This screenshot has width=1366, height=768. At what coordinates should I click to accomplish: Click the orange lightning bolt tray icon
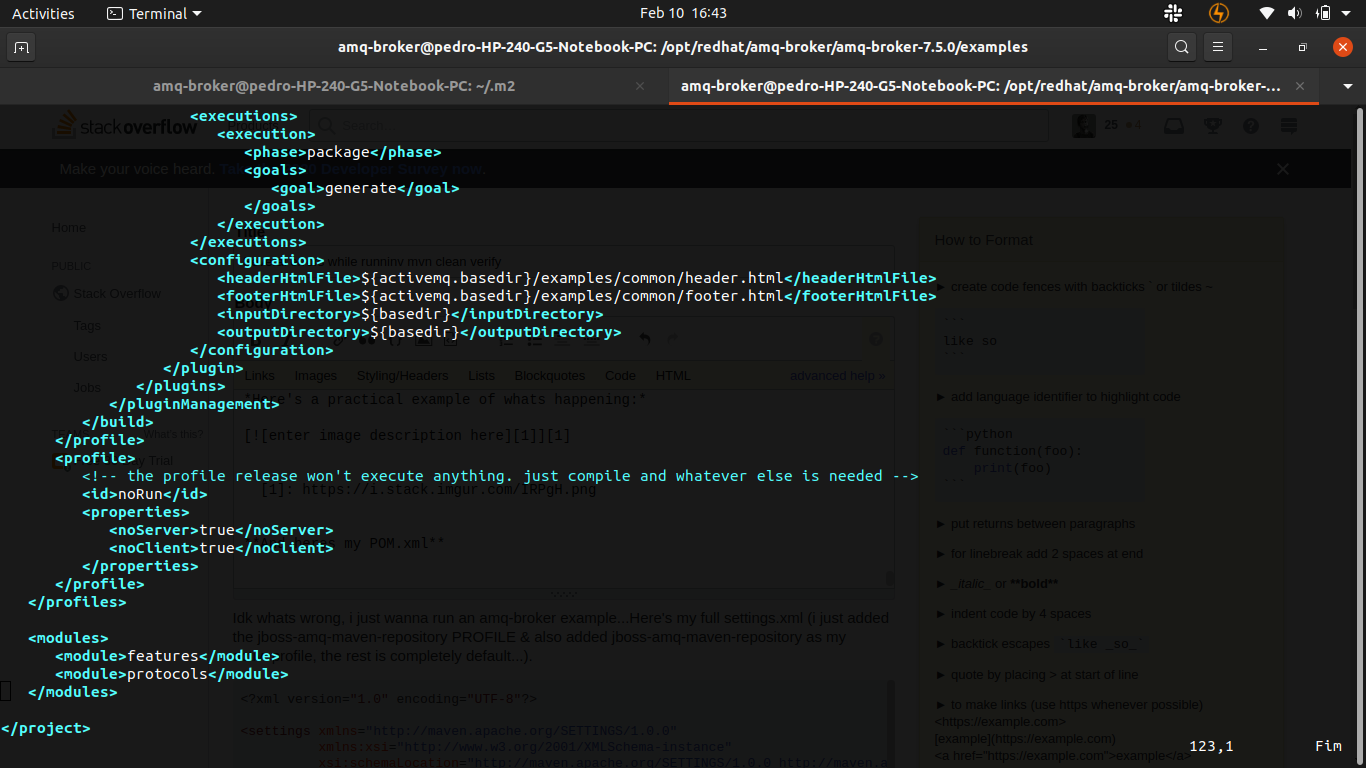click(x=1218, y=14)
